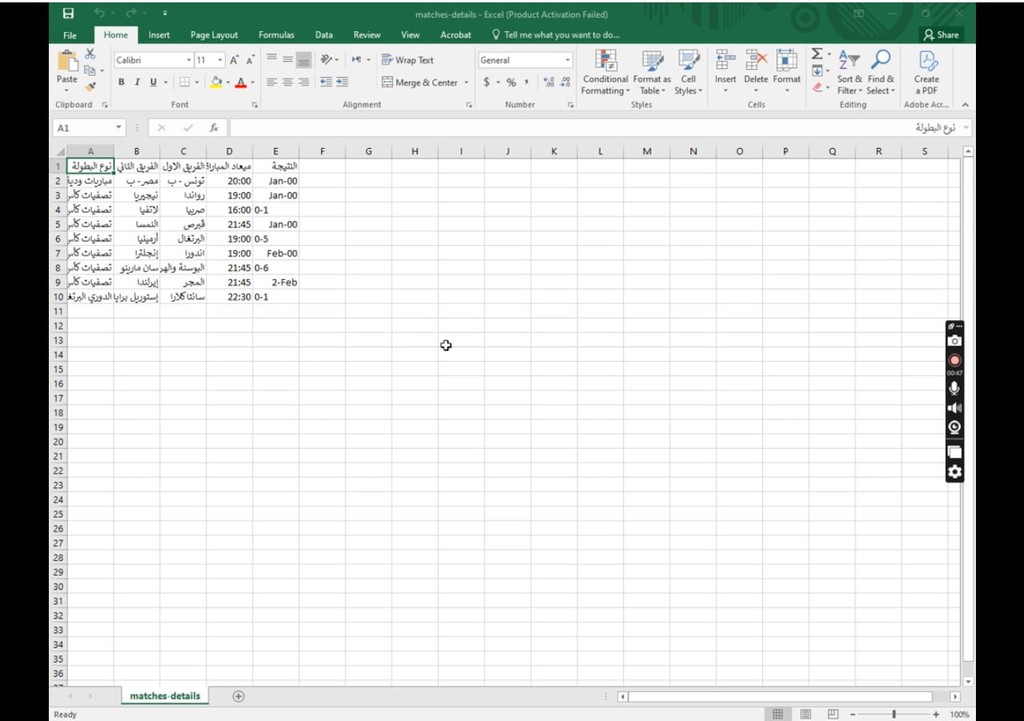Switch to the Page Layout tab

[214, 35]
